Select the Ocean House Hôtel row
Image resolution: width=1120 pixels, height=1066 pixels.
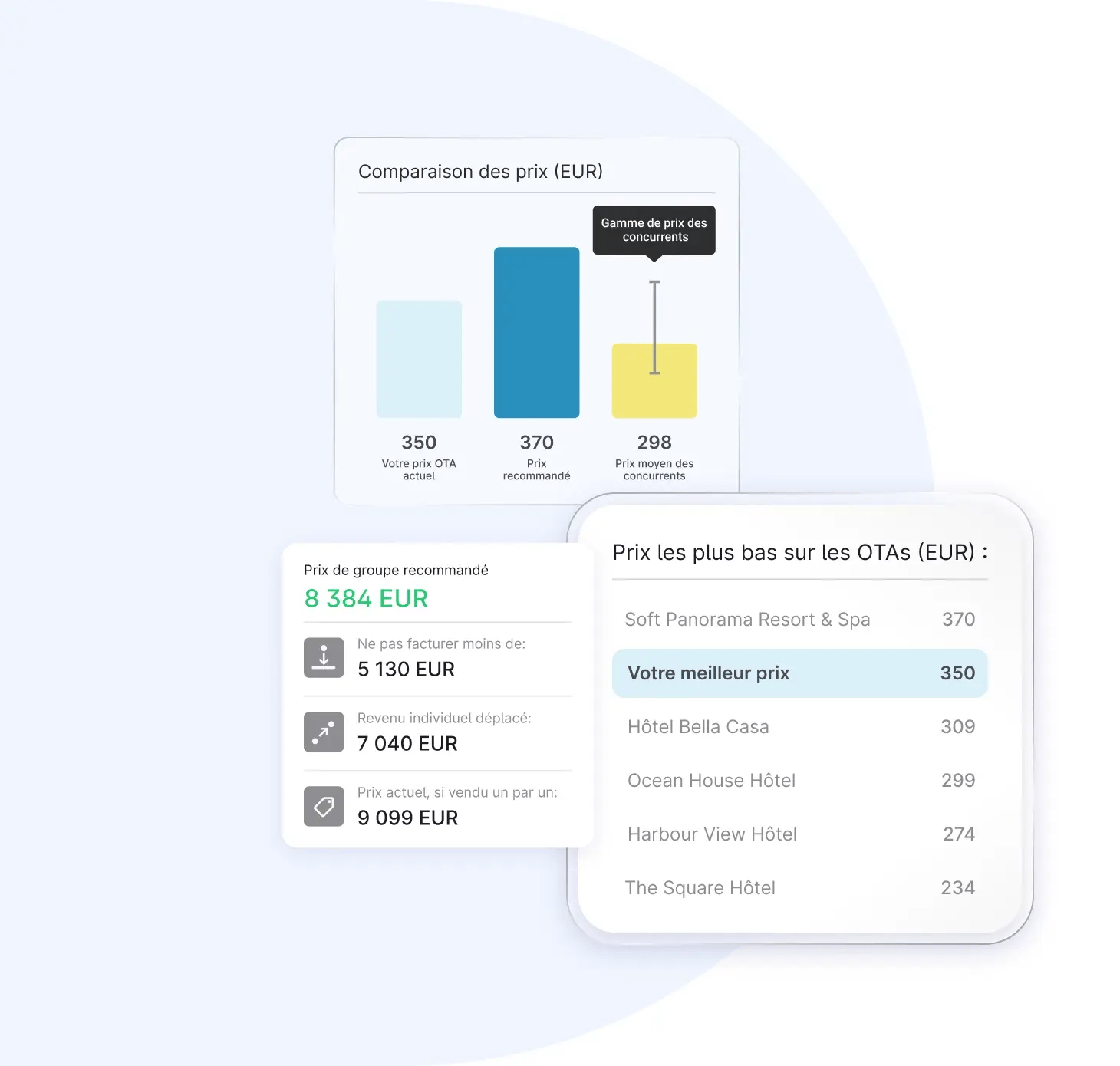pos(799,781)
